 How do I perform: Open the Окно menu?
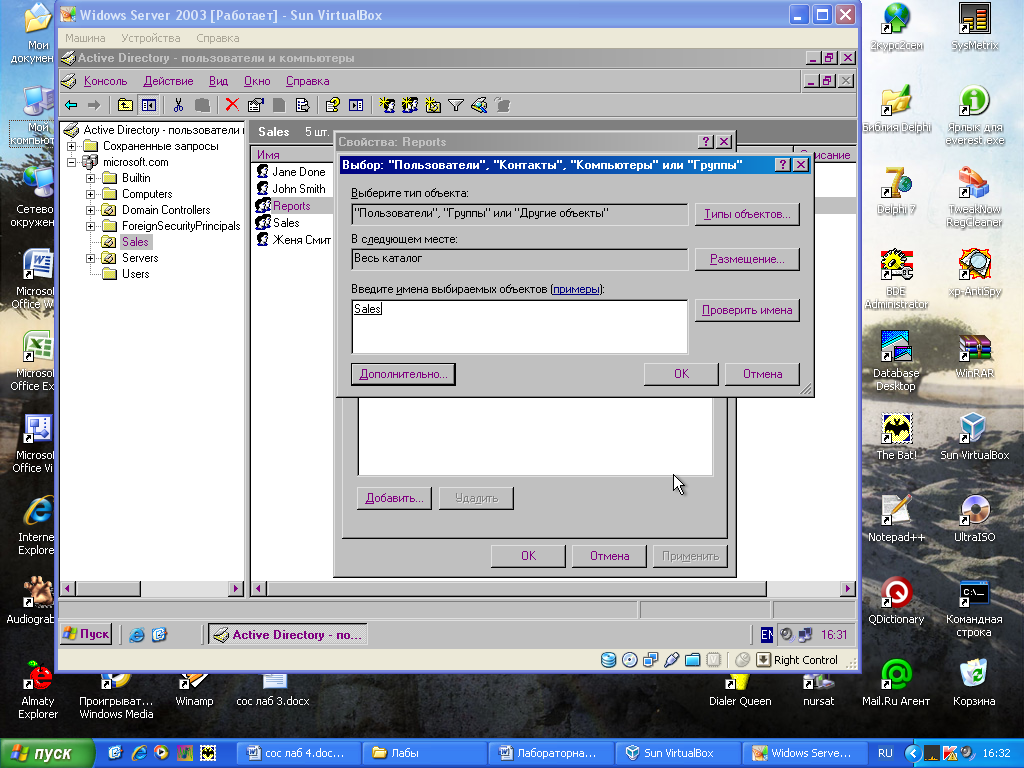pyautogui.click(x=257, y=81)
